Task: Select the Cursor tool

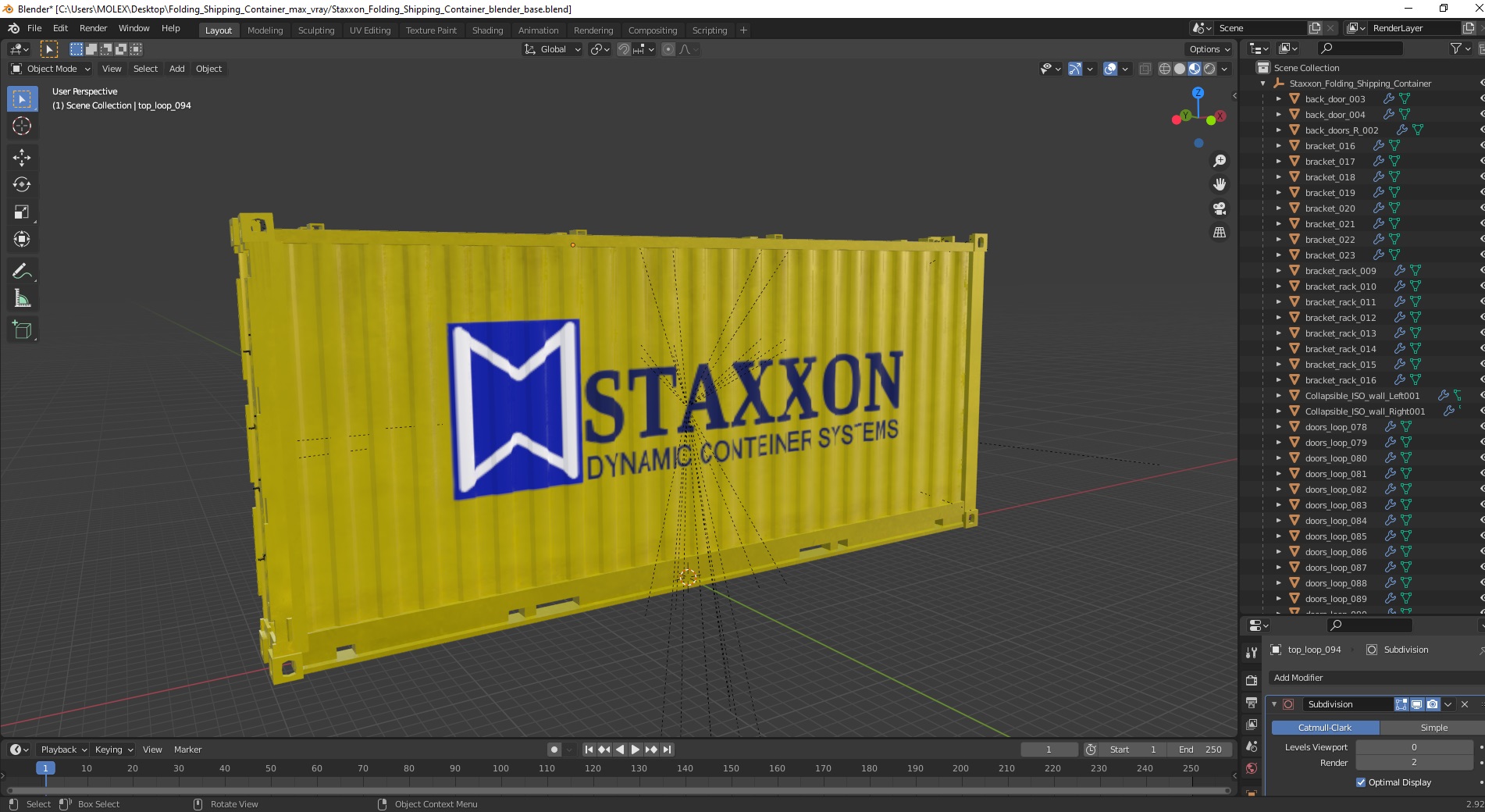Action: (22, 126)
